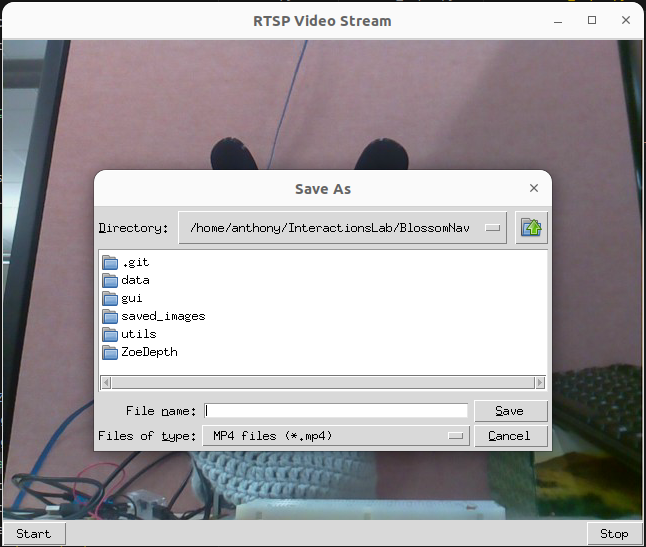Click the horizontal scrollbar in file list
This screenshot has width=646, height=547.
pos(322,382)
